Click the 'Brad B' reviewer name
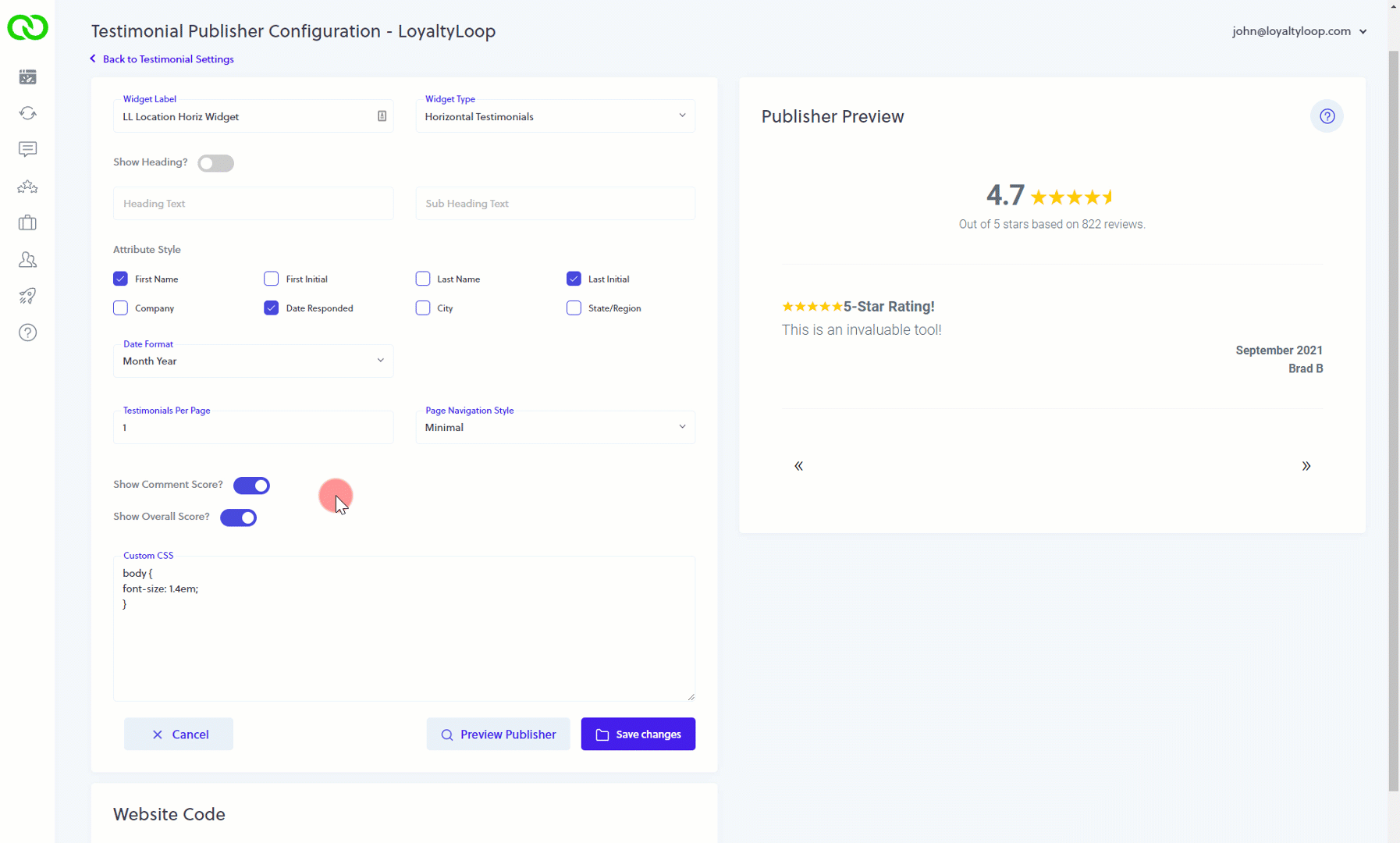Image resolution: width=1400 pixels, height=843 pixels. point(1306,368)
